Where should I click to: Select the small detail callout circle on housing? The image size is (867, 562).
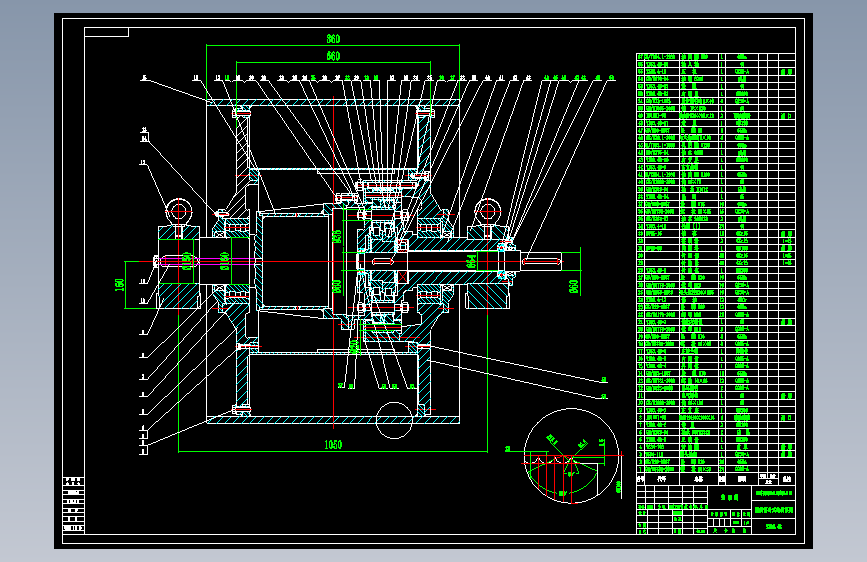394,420
